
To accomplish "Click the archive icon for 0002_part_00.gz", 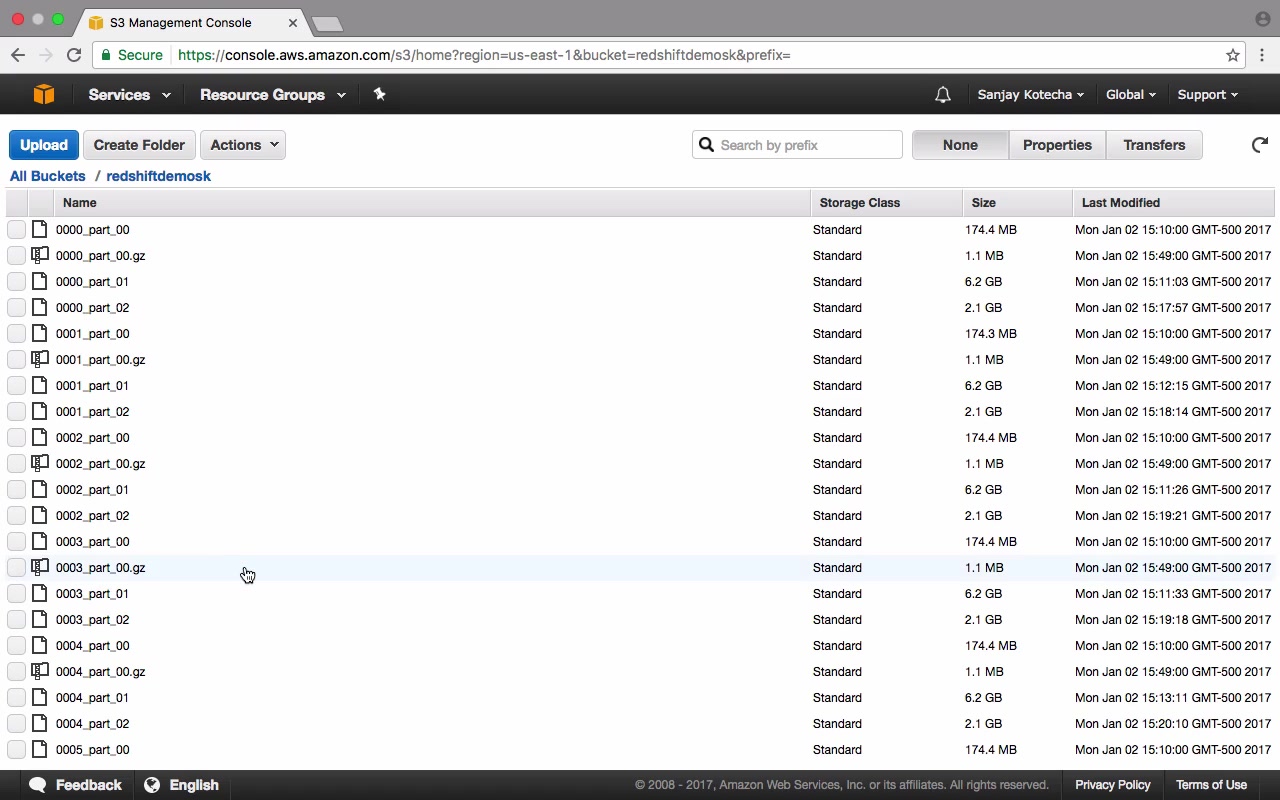I will pyautogui.click(x=40, y=463).
